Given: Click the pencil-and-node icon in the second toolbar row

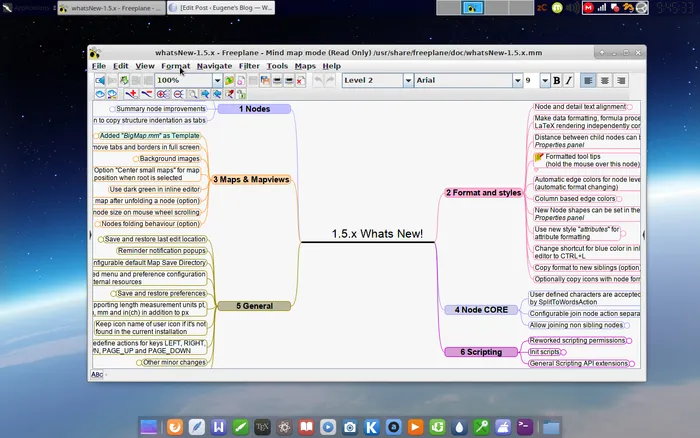Looking at the screenshot, I should 229,94.
